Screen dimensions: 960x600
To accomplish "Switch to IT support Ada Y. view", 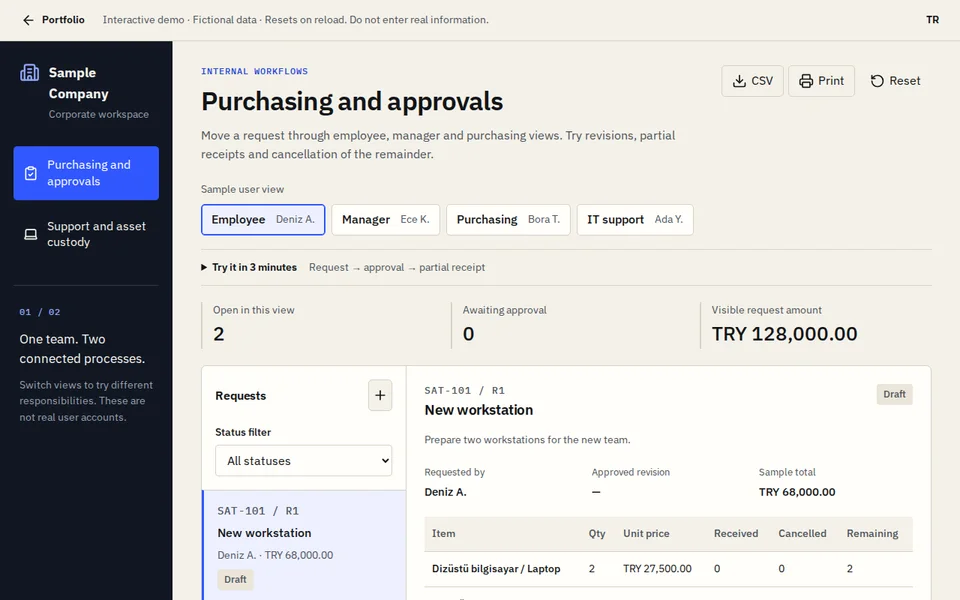I will tap(635, 220).
